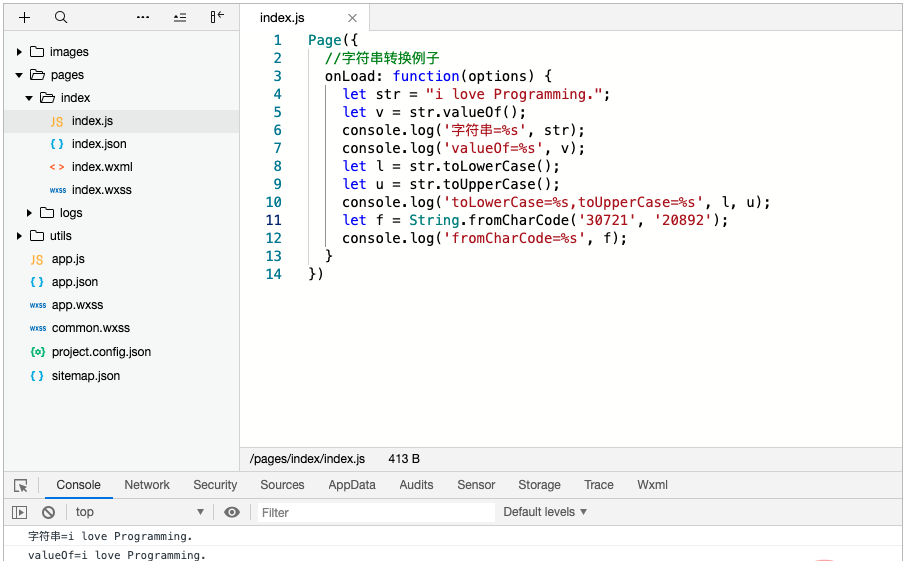Switch to the Sensor tab

tap(476, 485)
